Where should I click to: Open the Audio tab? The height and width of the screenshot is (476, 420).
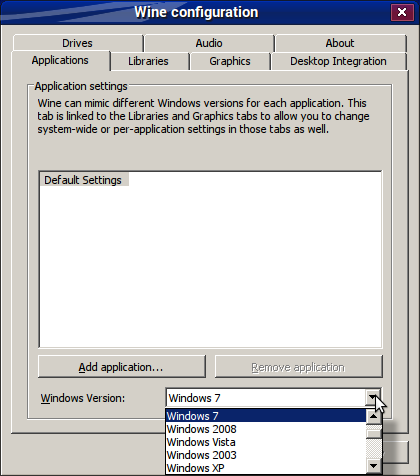[209, 43]
